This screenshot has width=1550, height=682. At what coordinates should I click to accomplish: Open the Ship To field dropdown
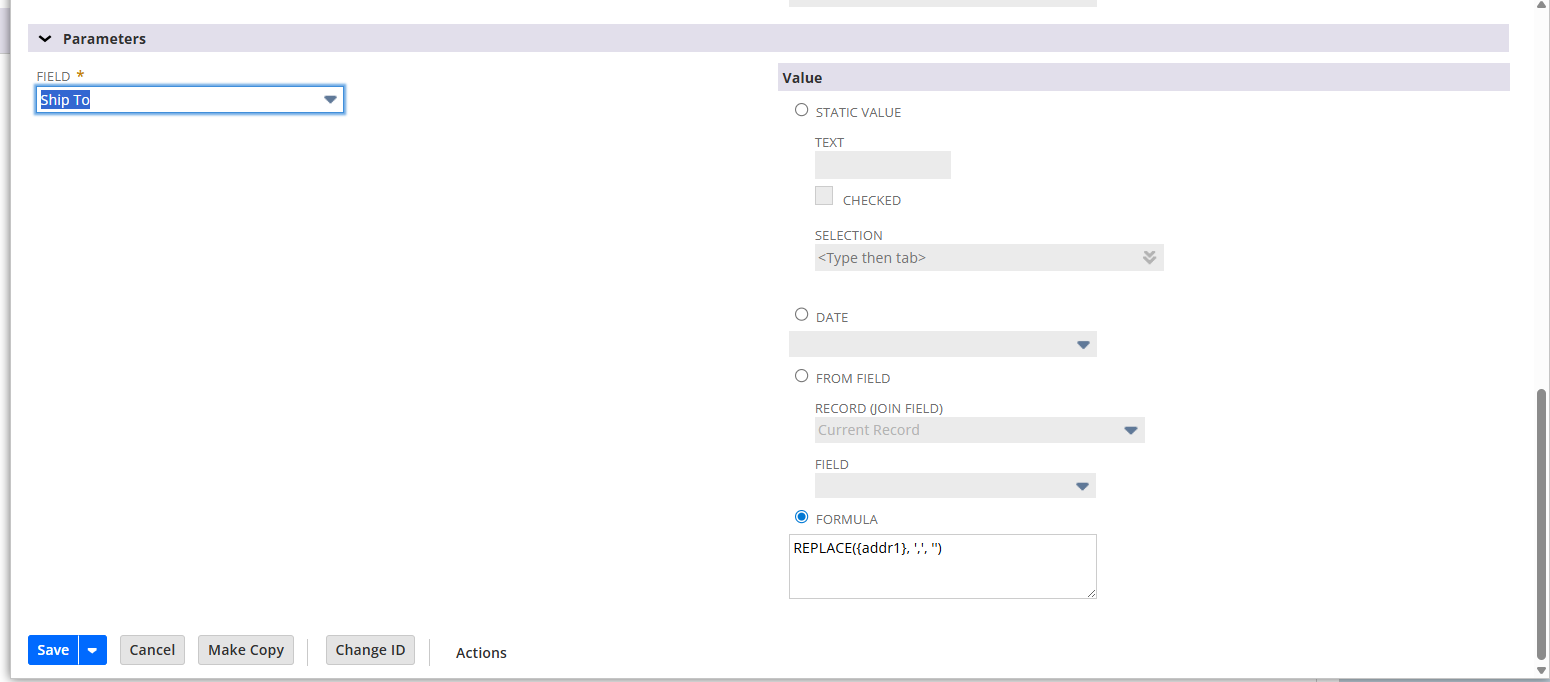pos(330,100)
